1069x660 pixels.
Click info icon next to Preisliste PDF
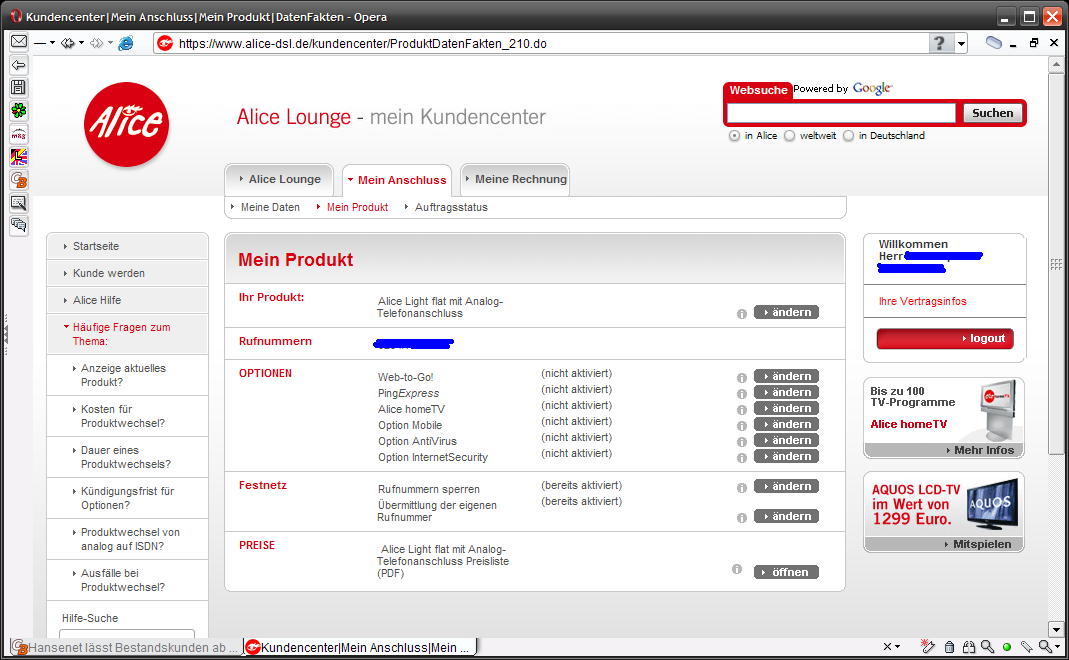tap(737, 569)
